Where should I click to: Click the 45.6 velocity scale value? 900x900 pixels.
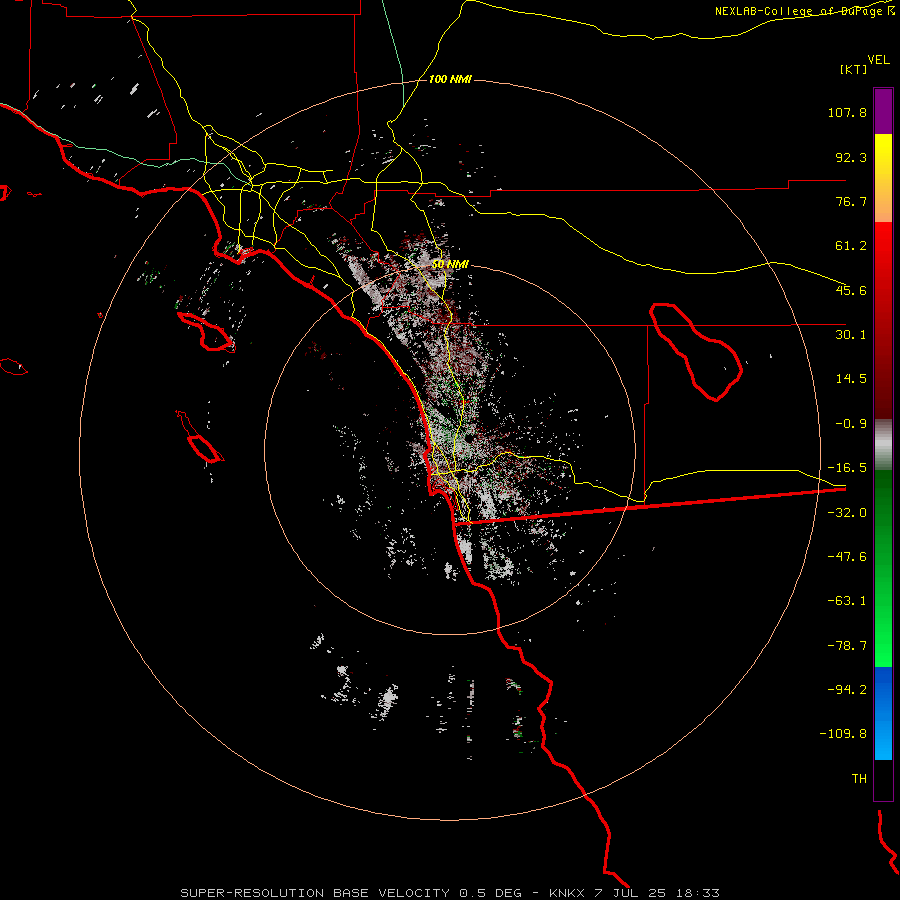pos(851,290)
